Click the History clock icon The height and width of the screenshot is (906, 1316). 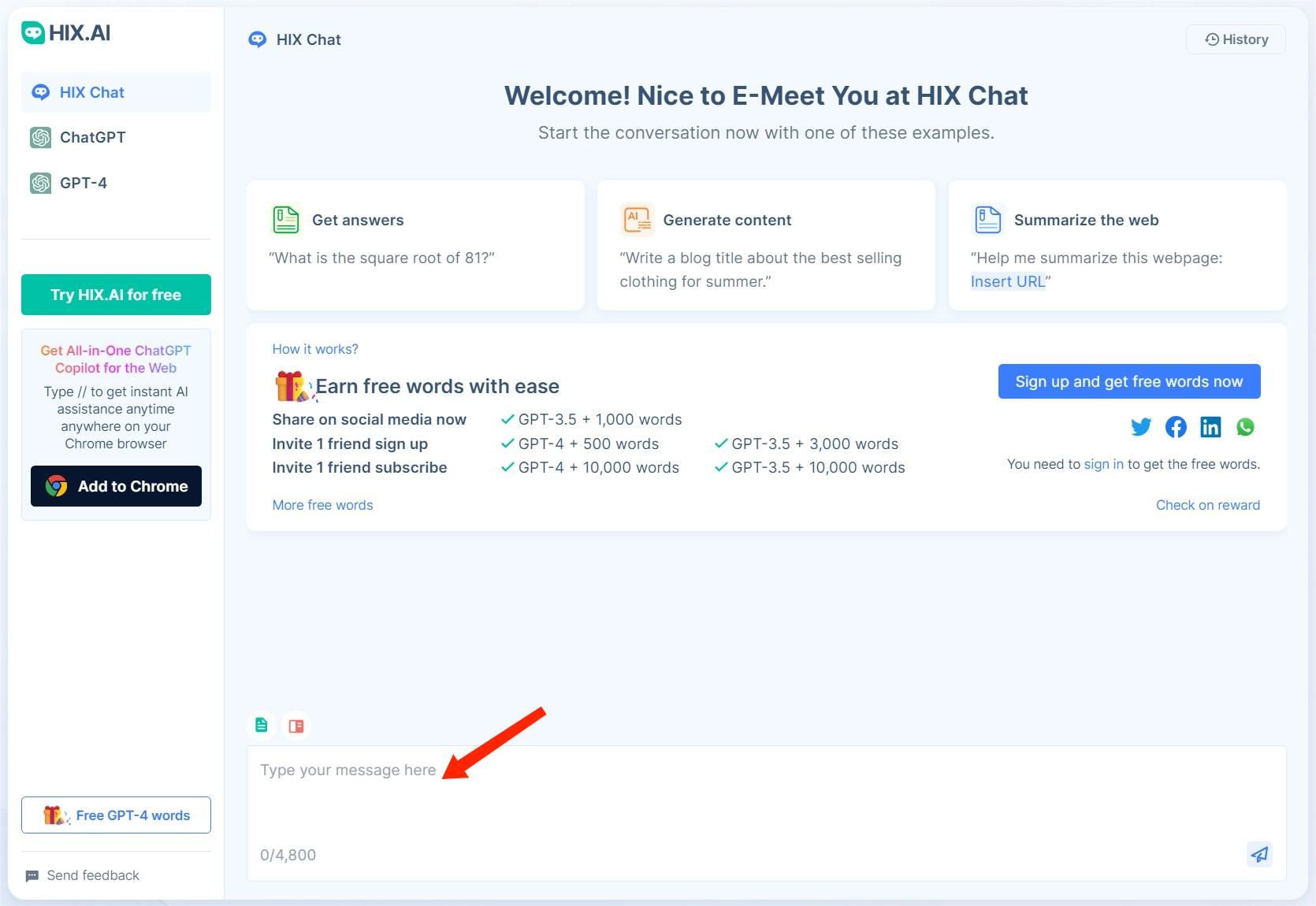1213,39
